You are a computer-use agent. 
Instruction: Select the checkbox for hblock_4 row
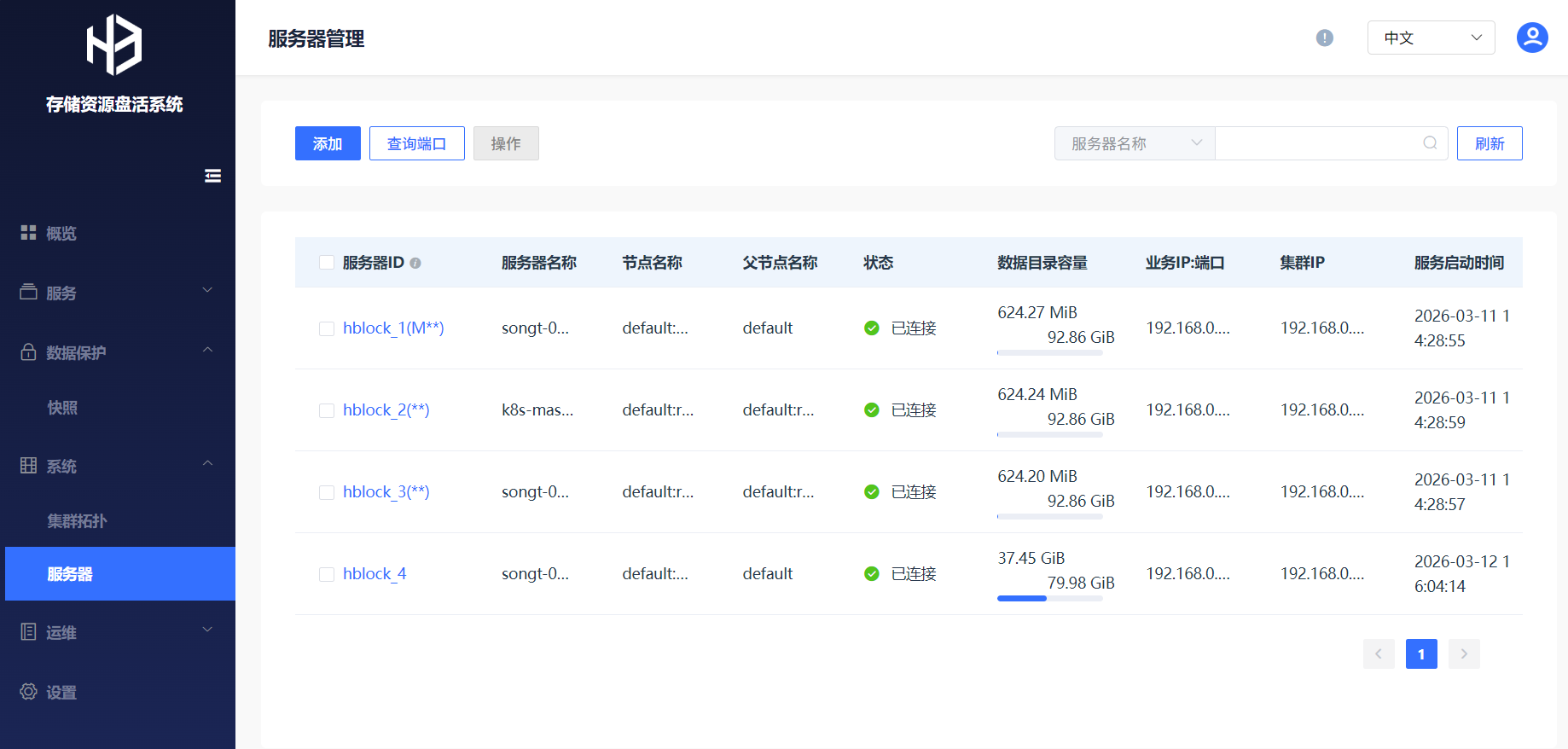coord(327,574)
